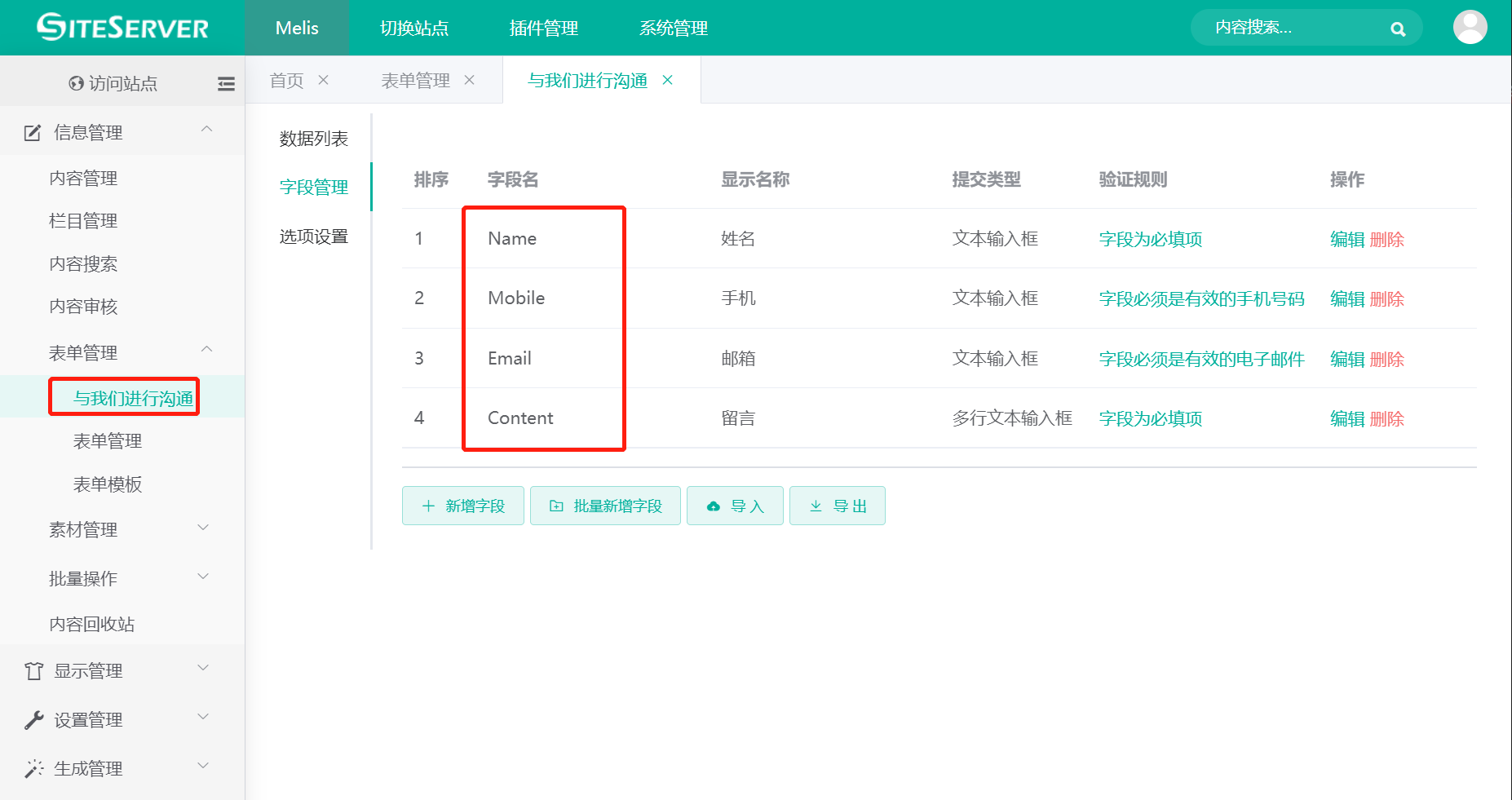This screenshot has height=800, width=1512.
Task: Close the 首页 tab
Action: 324,80
